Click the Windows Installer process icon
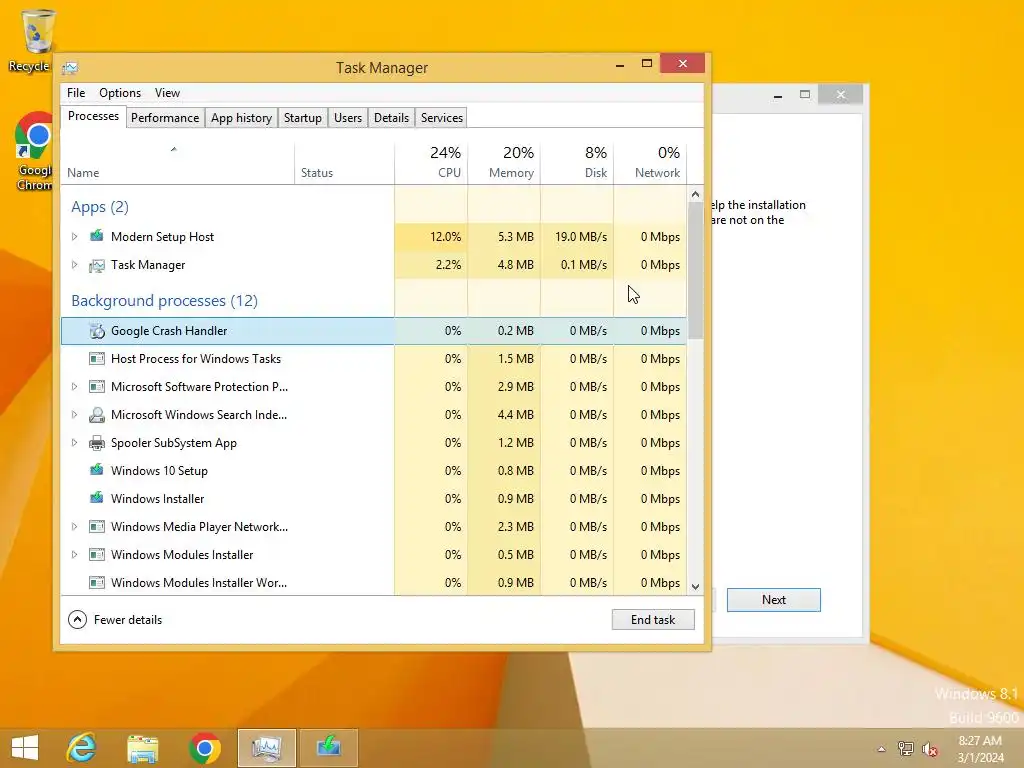 pyautogui.click(x=97, y=498)
